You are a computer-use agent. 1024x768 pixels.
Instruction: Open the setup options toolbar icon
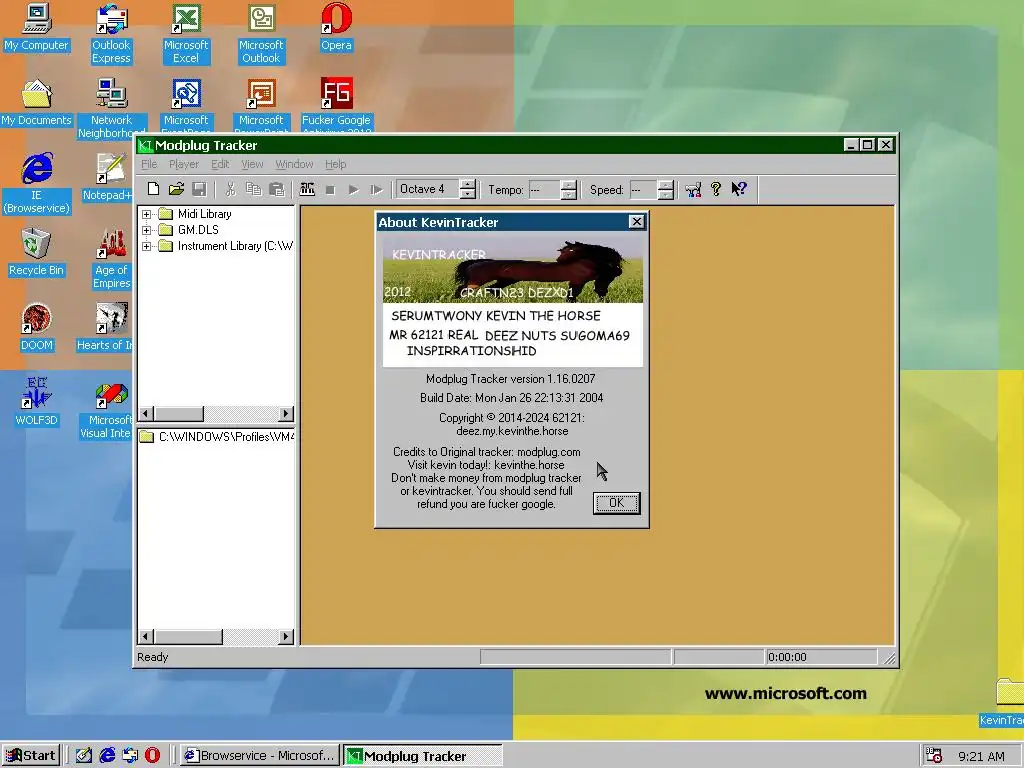[x=693, y=189]
